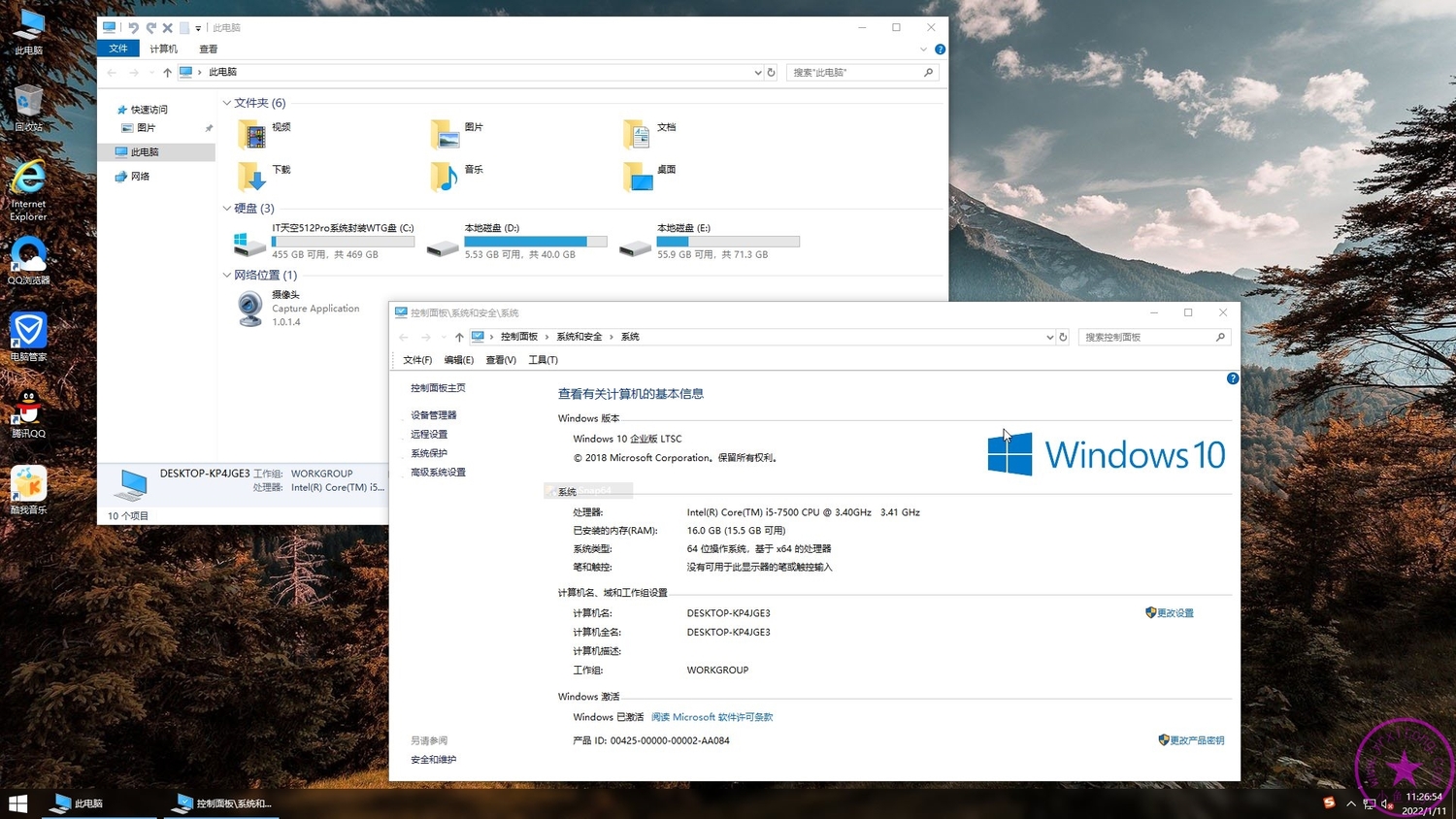
Task: Open the 查看 ribbon tab
Action: click(209, 49)
